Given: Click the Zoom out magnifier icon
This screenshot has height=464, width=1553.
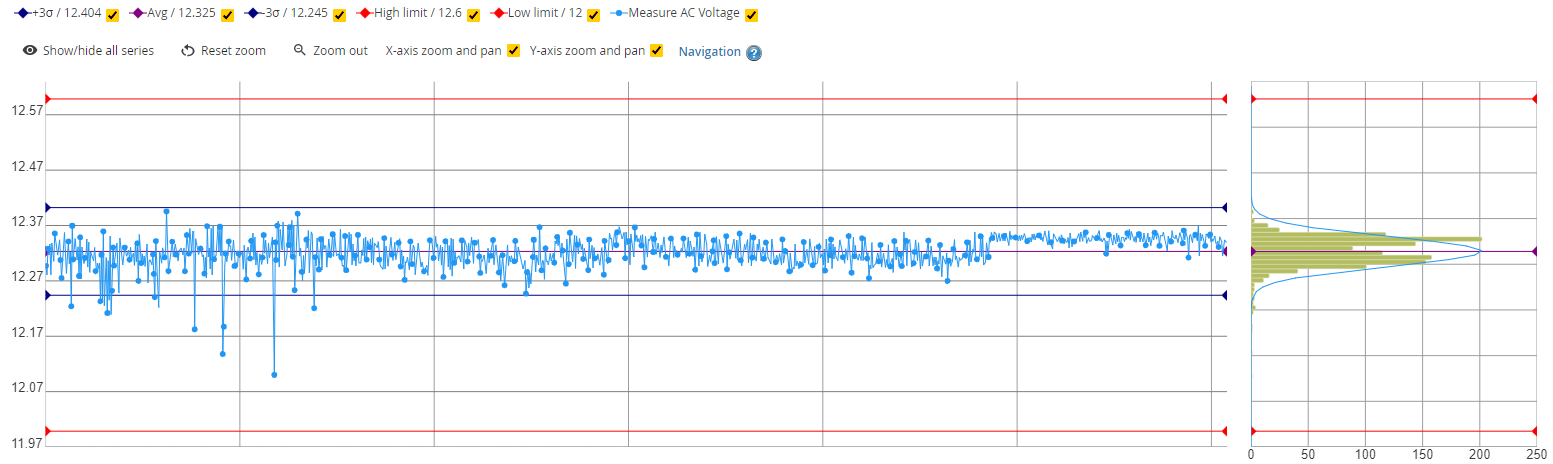Looking at the screenshot, I should pyautogui.click(x=299, y=50).
